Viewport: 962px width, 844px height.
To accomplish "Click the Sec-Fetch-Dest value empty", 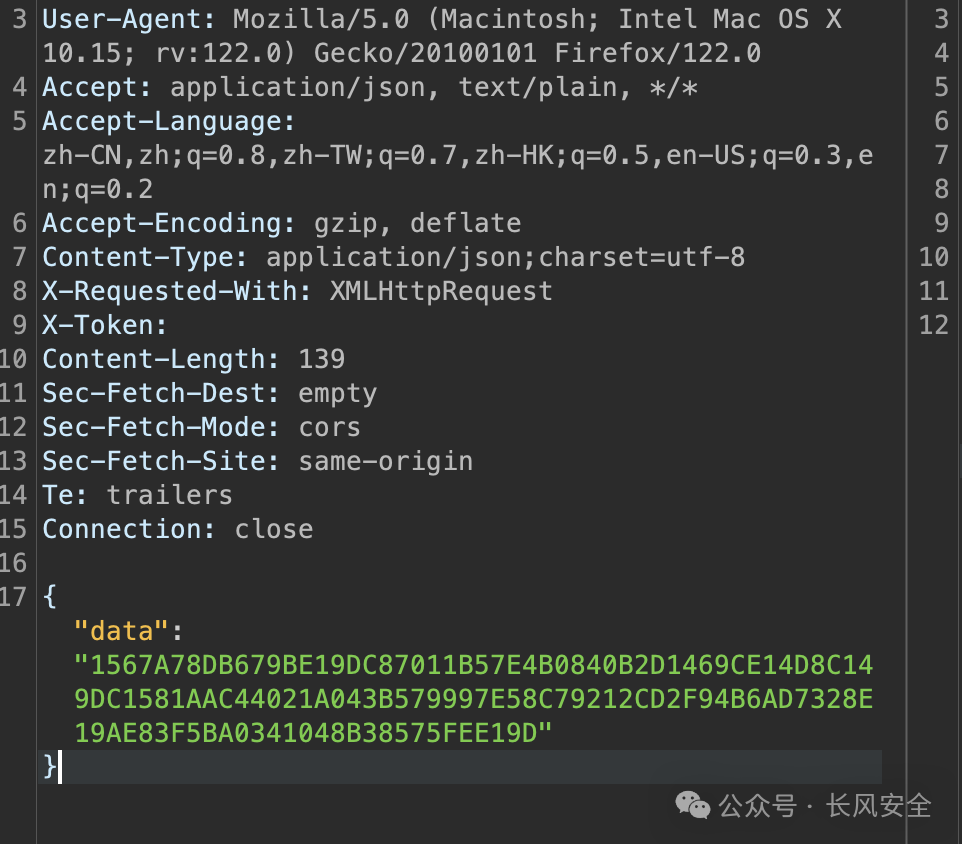I will coord(337,394).
